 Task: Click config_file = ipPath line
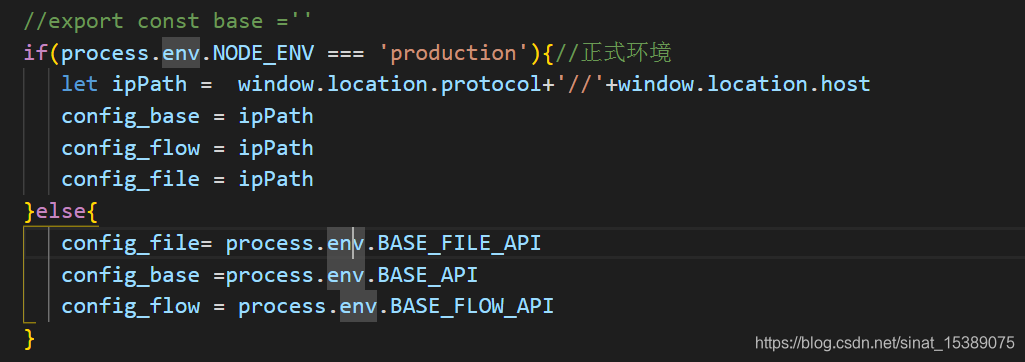coord(188,179)
